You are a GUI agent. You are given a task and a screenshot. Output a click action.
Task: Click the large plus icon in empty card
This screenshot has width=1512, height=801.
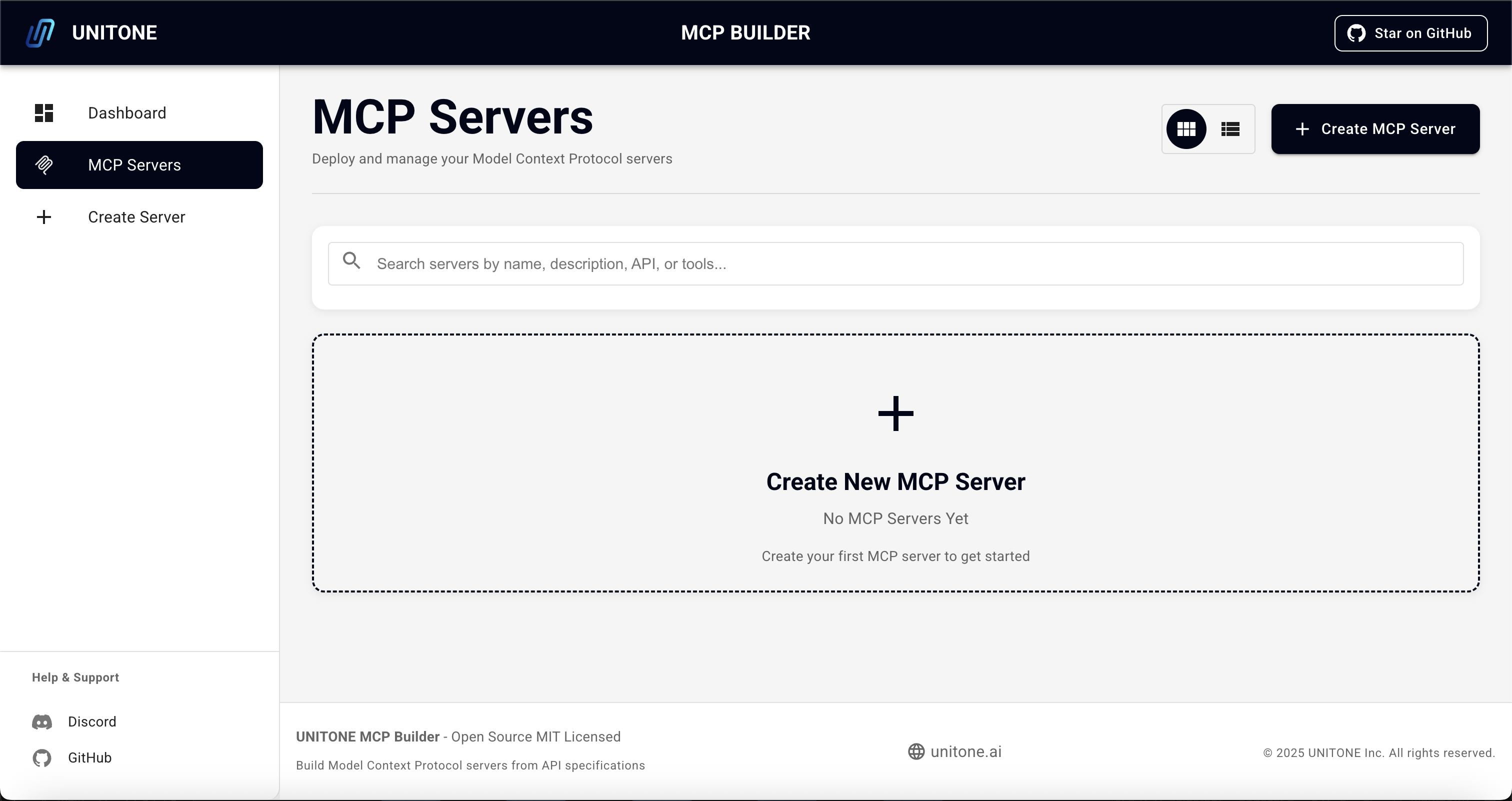(895, 413)
